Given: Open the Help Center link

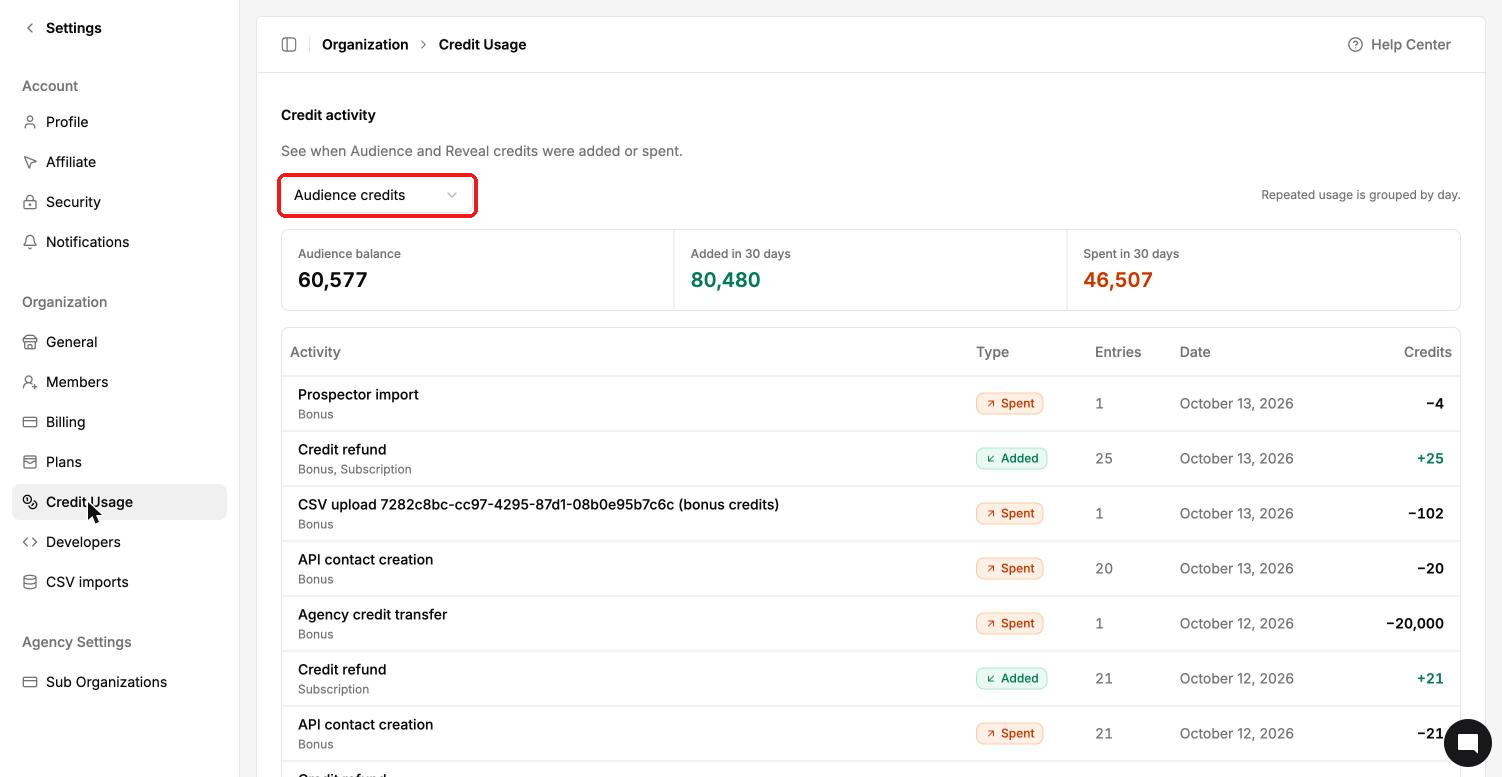Looking at the screenshot, I should (1399, 44).
